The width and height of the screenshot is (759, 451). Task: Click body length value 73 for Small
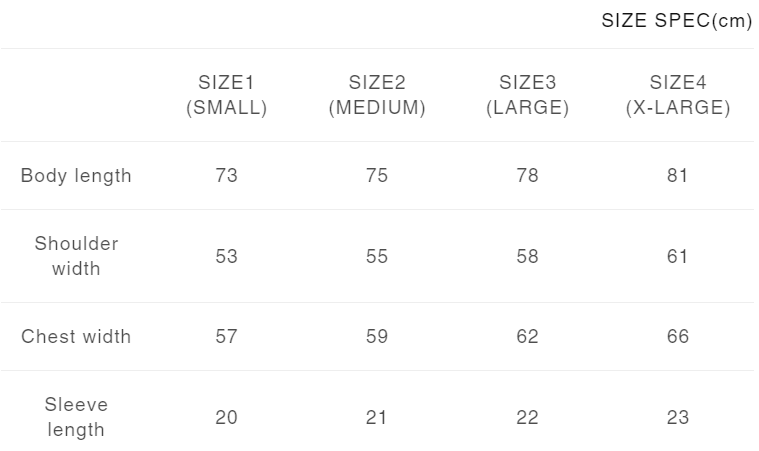[227, 176]
